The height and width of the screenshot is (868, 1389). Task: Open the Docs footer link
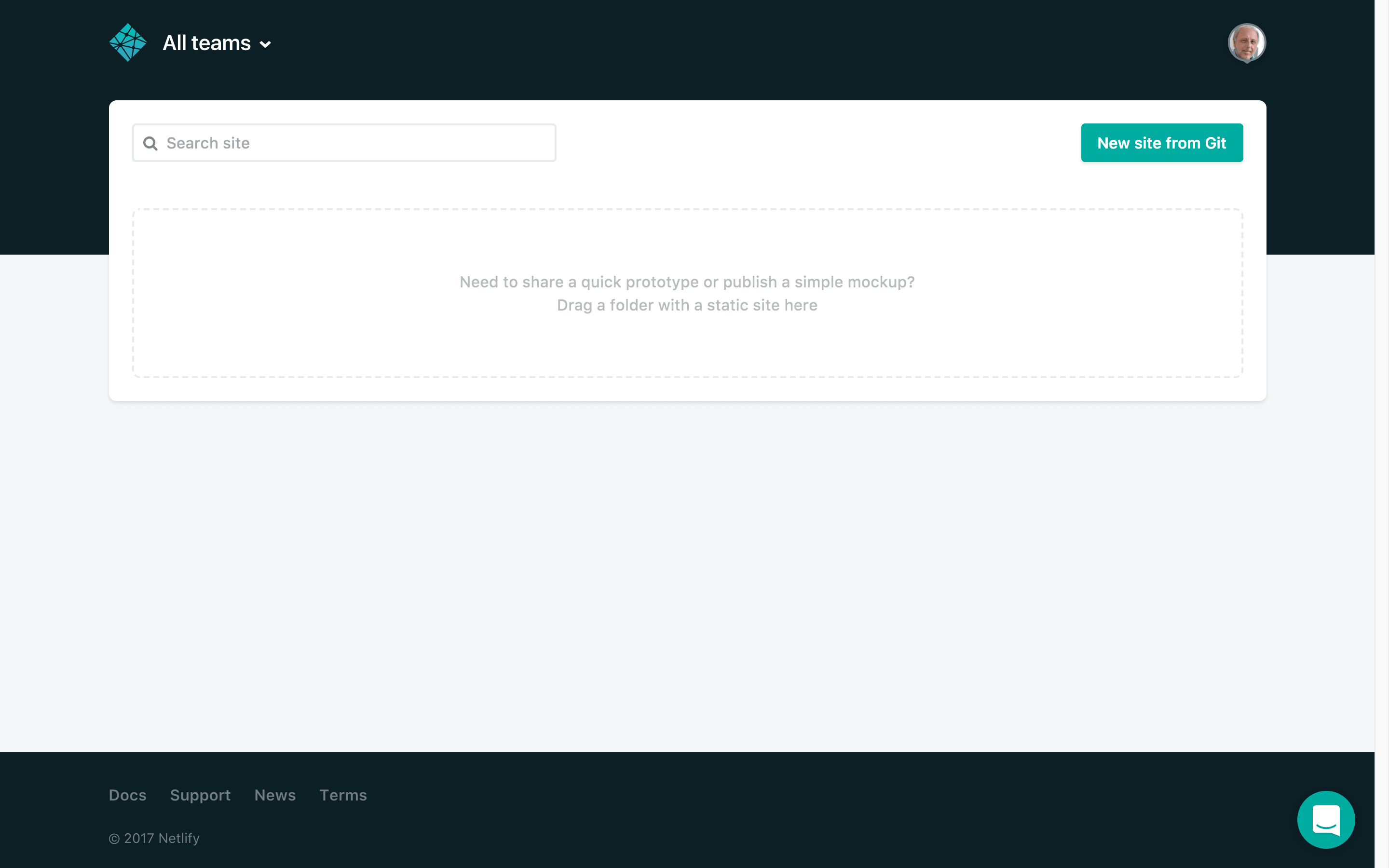tap(127, 795)
